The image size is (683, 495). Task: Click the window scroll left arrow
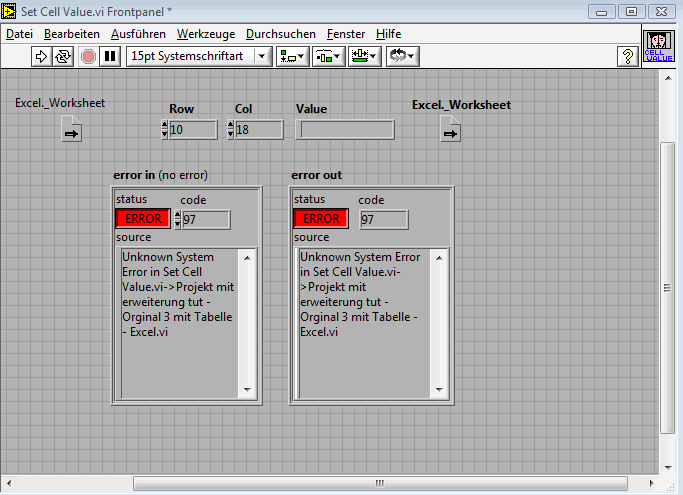[9, 483]
